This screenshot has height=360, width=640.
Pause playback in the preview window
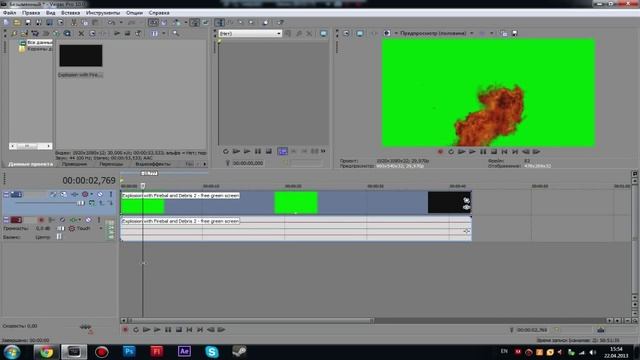coord(483,152)
